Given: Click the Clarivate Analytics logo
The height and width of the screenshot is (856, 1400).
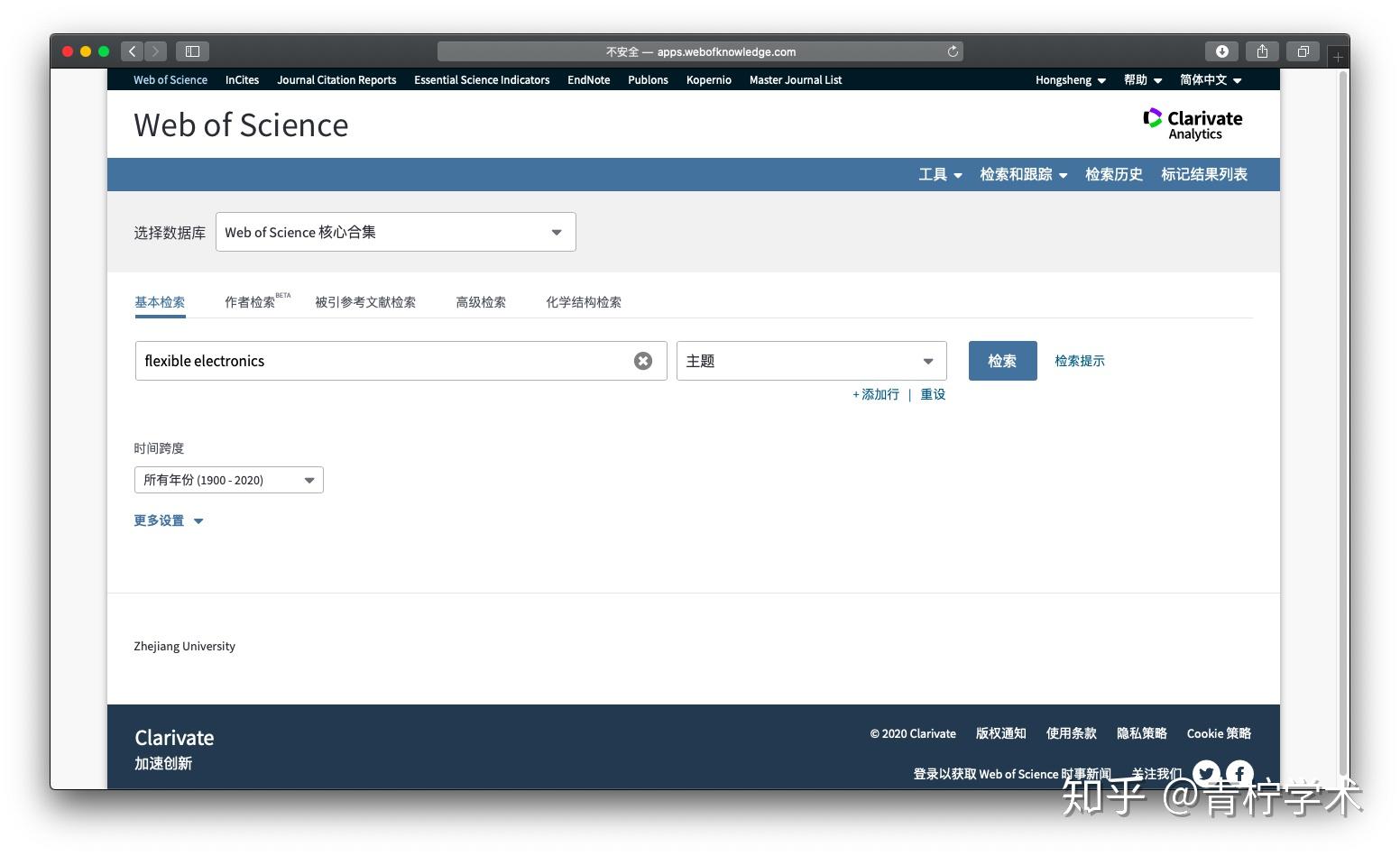Looking at the screenshot, I should 1193,124.
